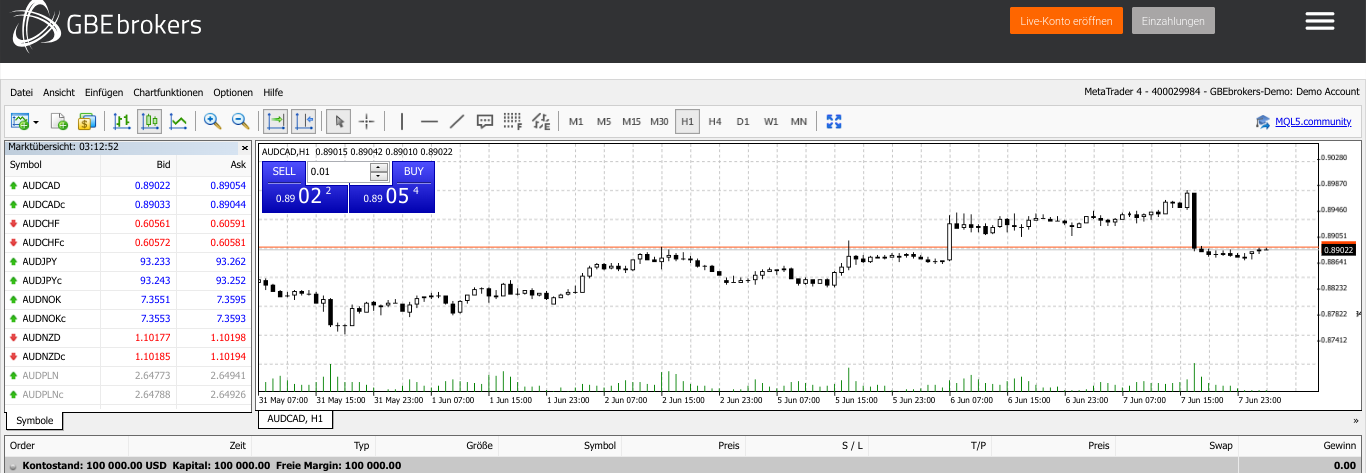The width and height of the screenshot is (1366, 473).
Task: Click the GBE brokers logo
Action: [107, 24]
